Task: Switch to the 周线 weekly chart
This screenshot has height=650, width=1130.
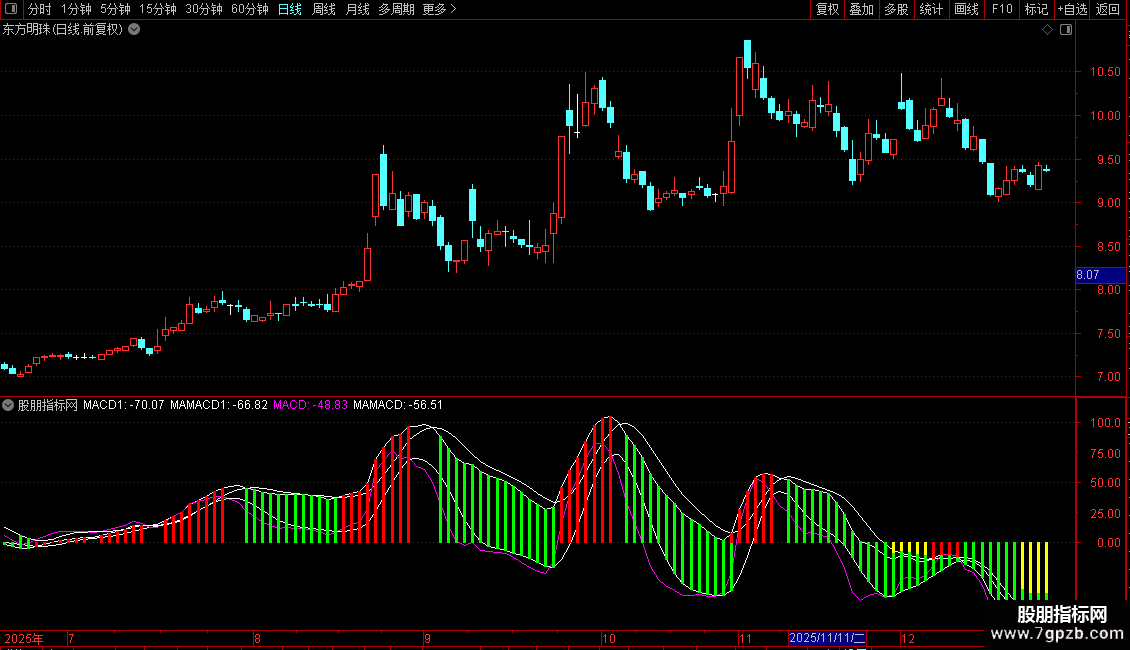Action: click(324, 9)
